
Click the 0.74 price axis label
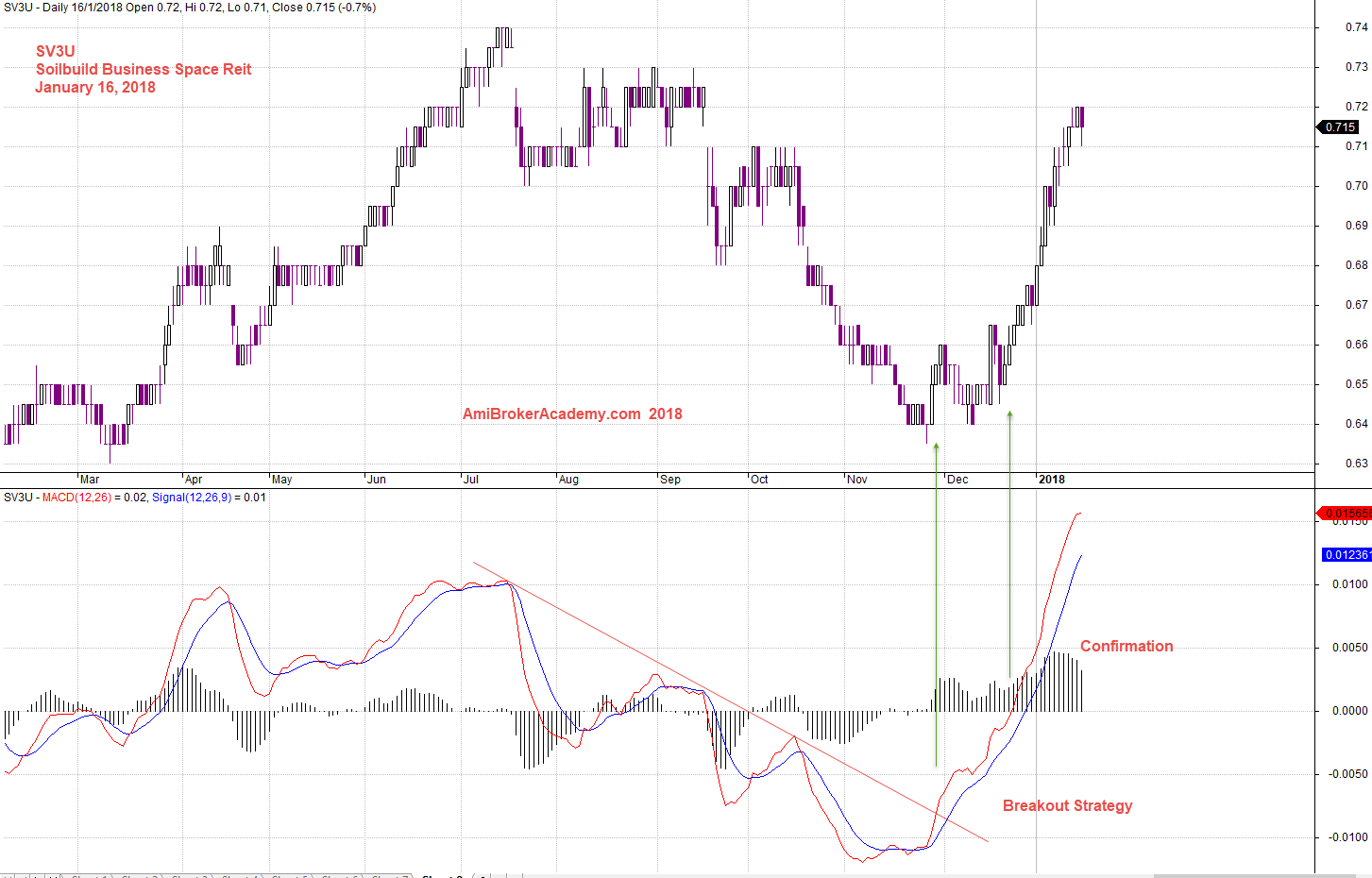pyautogui.click(x=1356, y=27)
